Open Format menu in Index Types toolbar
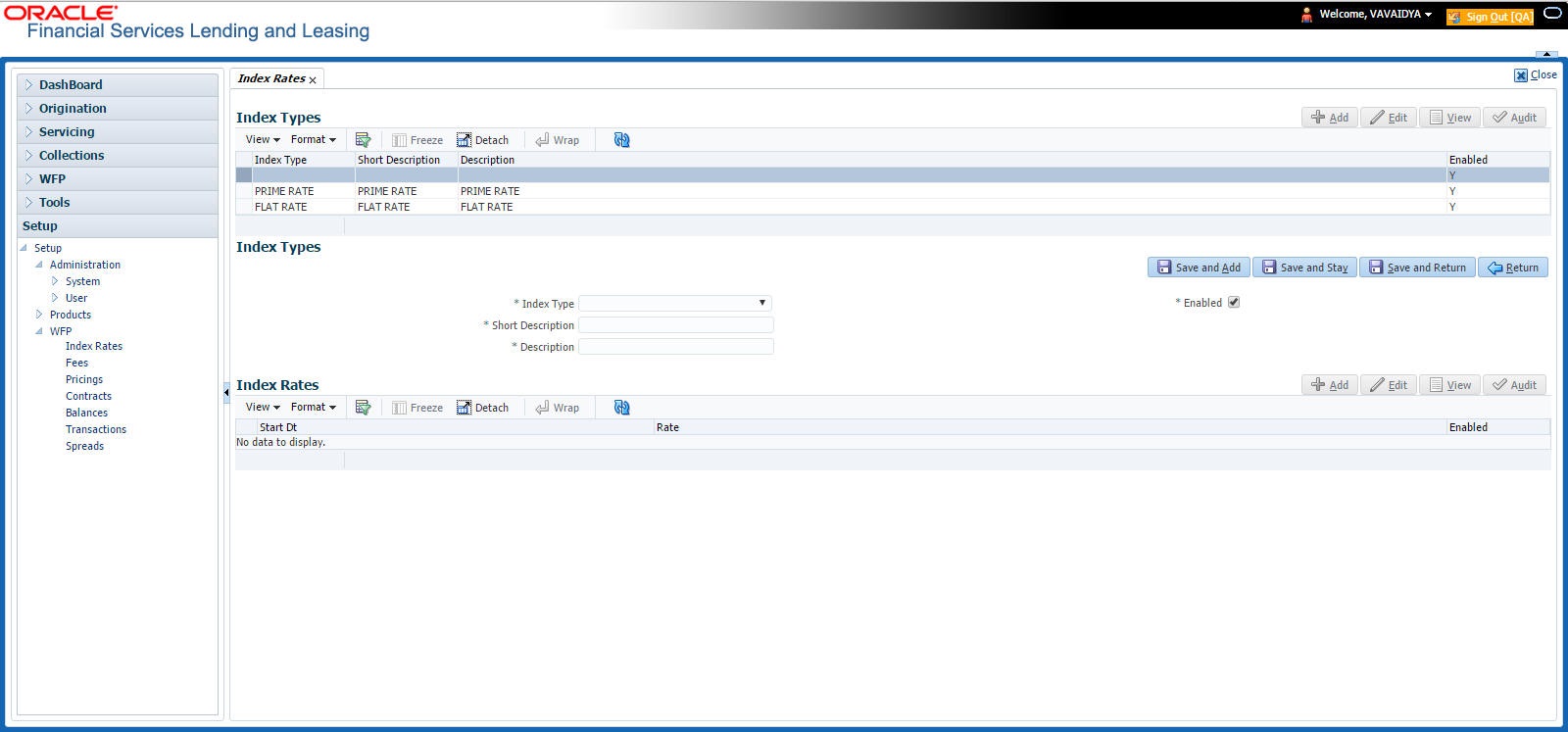 point(314,140)
